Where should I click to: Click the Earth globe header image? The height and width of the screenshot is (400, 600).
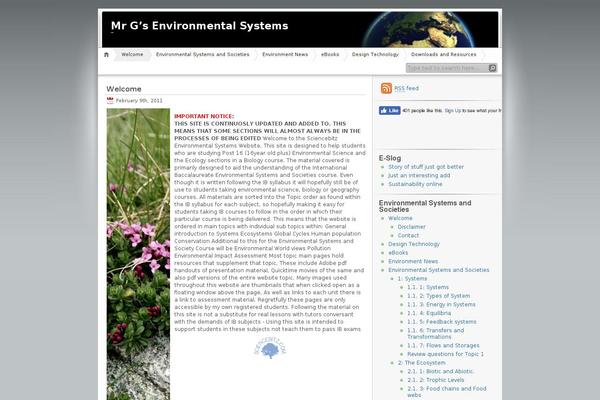(419, 29)
